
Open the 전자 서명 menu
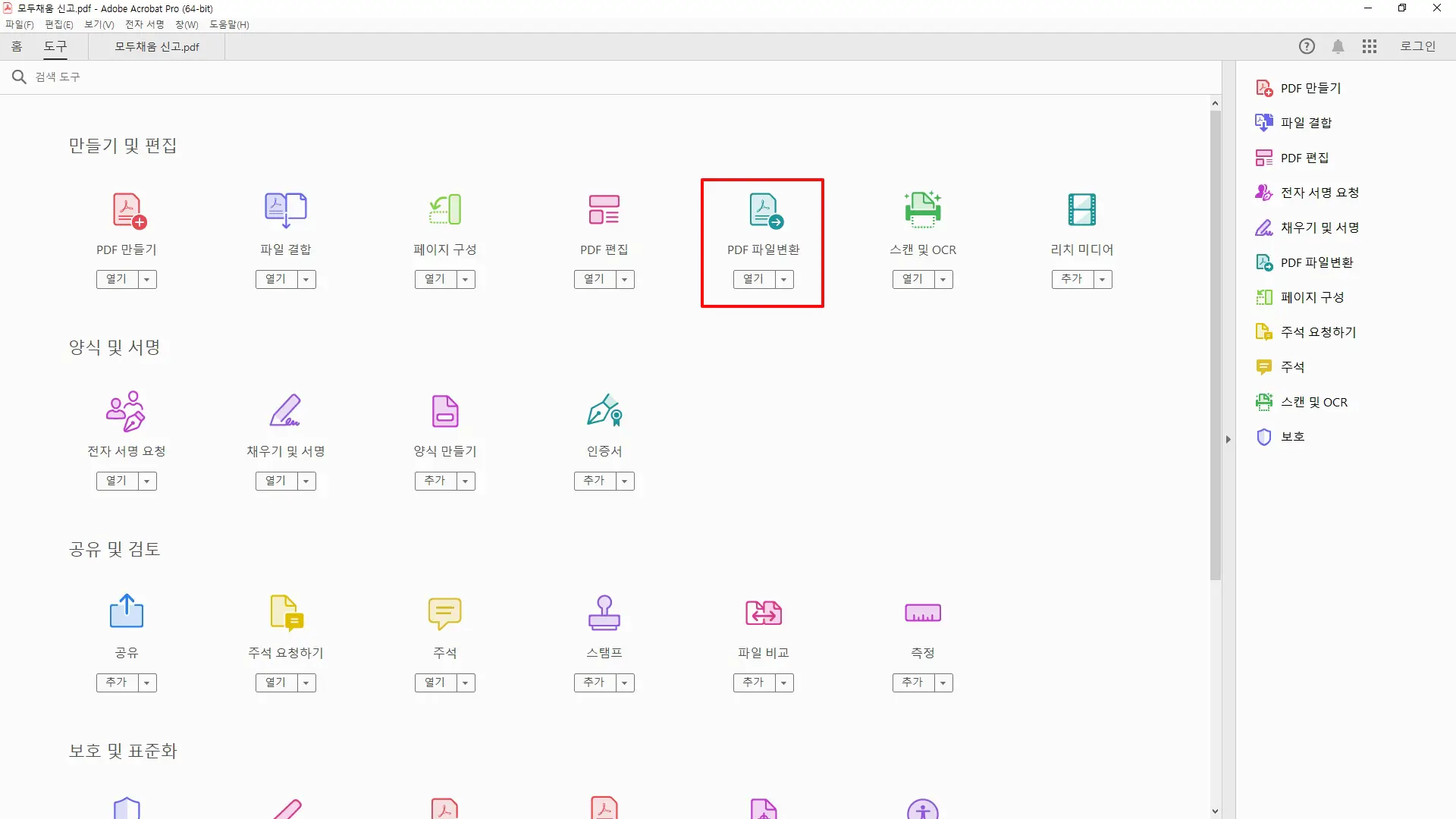(145, 25)
